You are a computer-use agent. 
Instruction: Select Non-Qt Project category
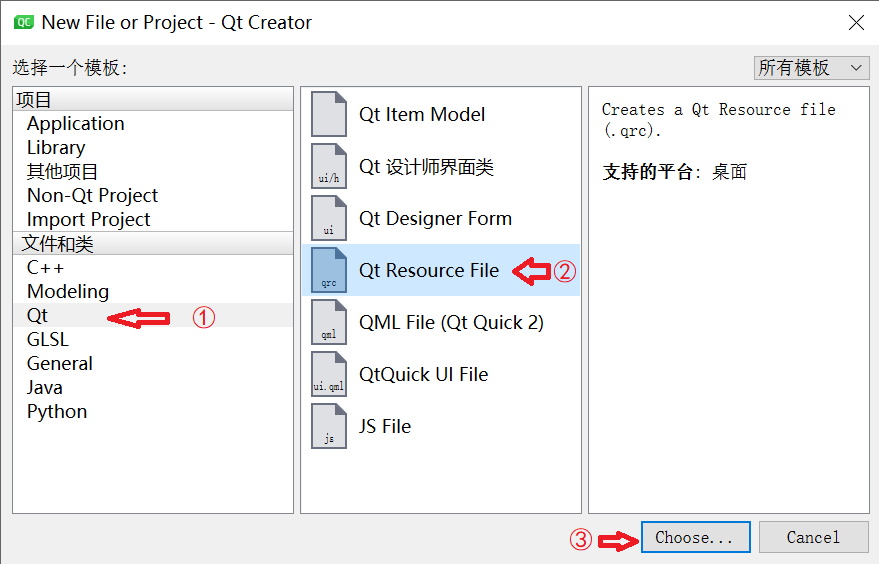[92, 196]
